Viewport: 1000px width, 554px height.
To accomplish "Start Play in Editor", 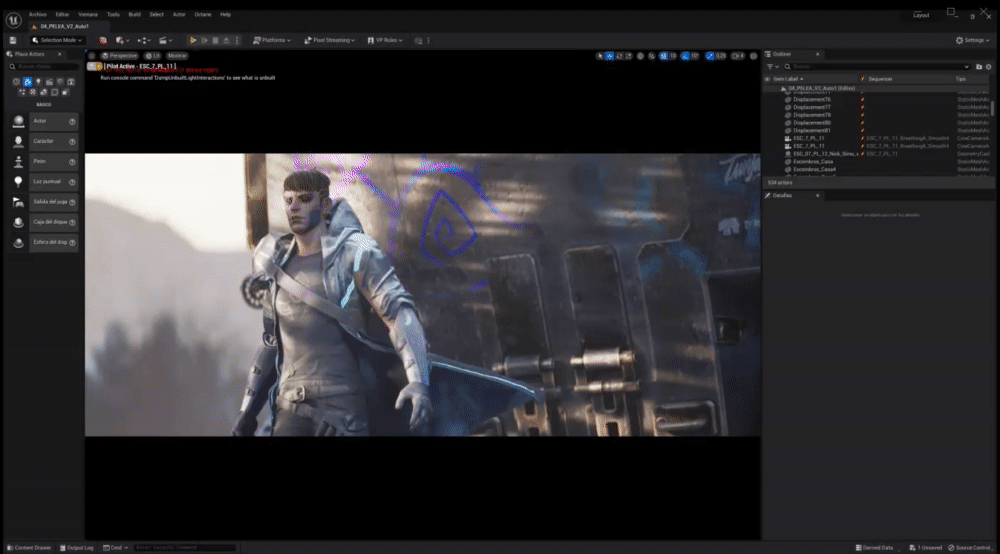I will (x=193, y=40).
